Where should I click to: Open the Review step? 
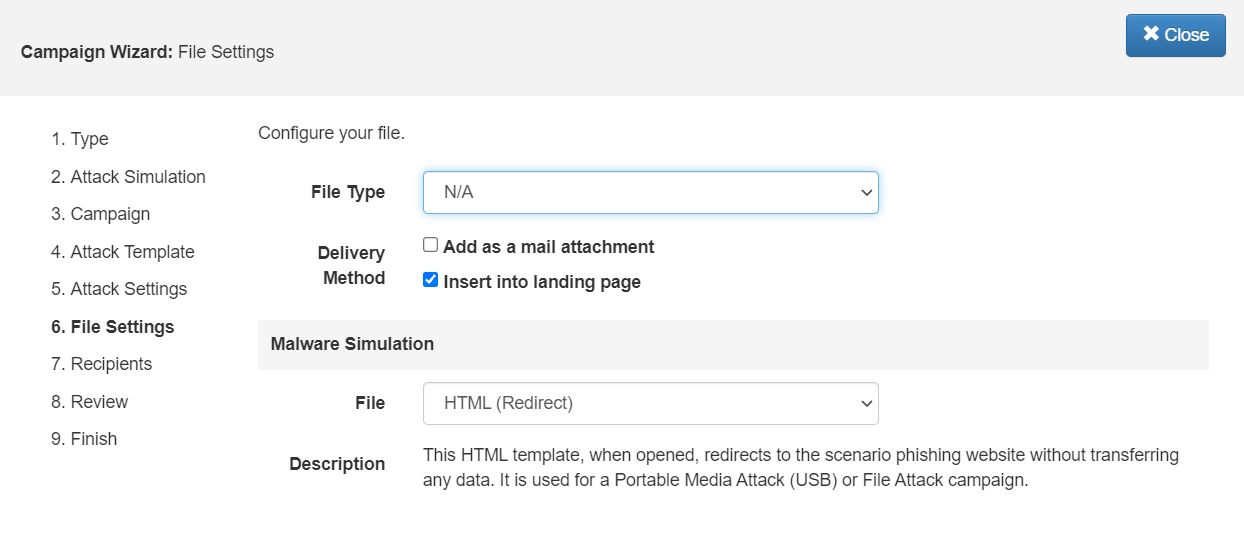click(89, 402)
